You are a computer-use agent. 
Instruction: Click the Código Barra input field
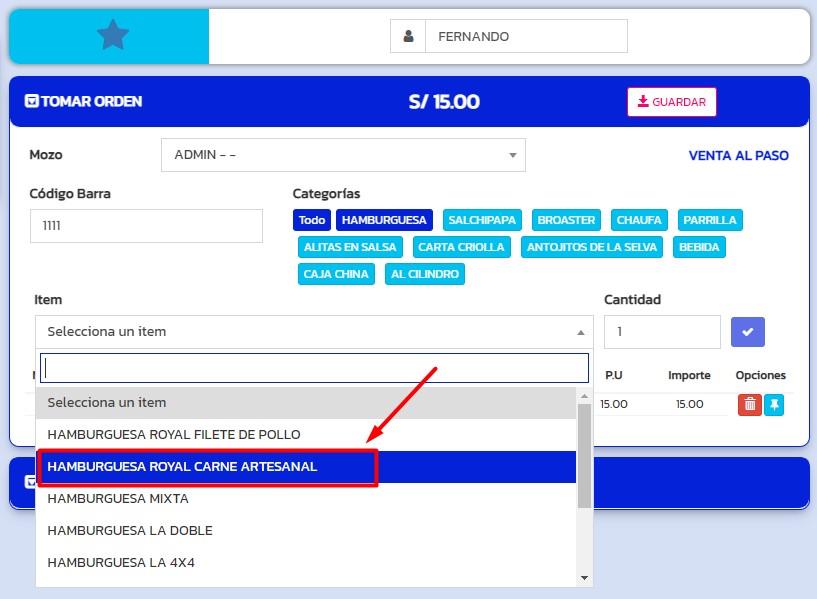pyautogui.click(x=146, y=226)
